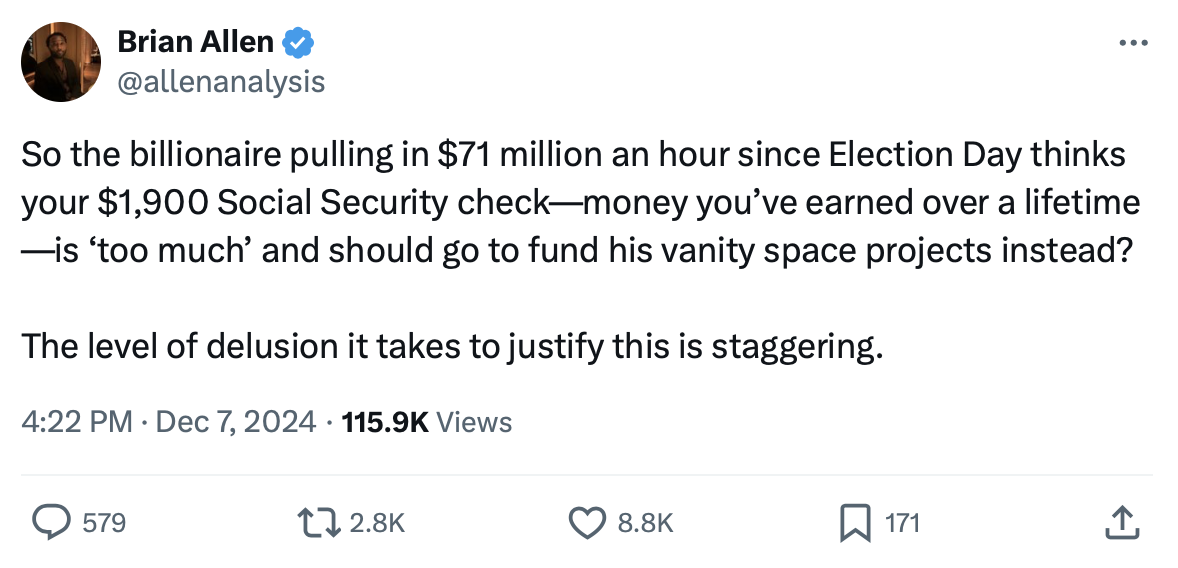Screen dimensions: 1178x568
Task: Click the 115.9K view count number
Action: click(385, 422)
